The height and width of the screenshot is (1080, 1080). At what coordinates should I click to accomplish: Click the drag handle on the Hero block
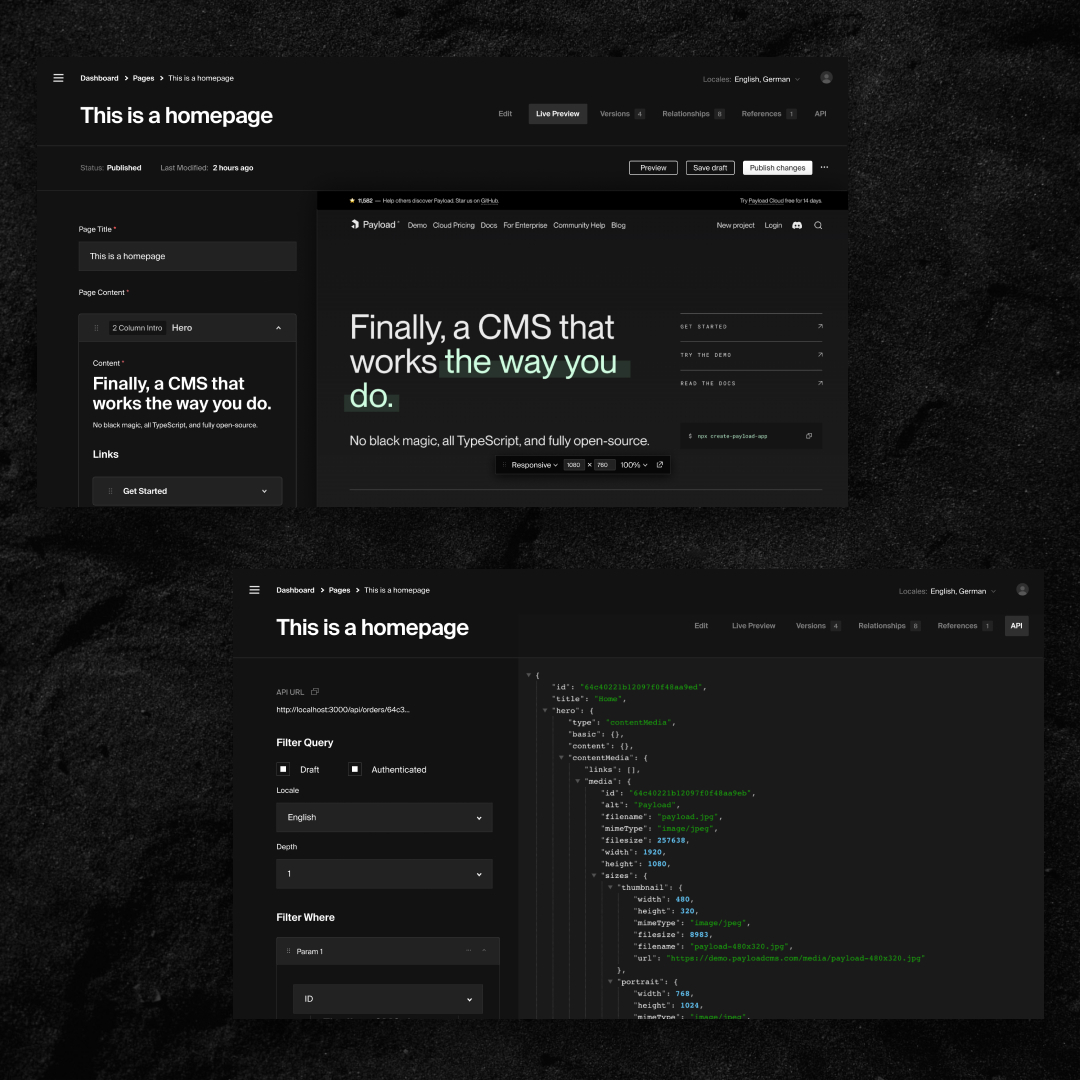(x=96, y=328)
